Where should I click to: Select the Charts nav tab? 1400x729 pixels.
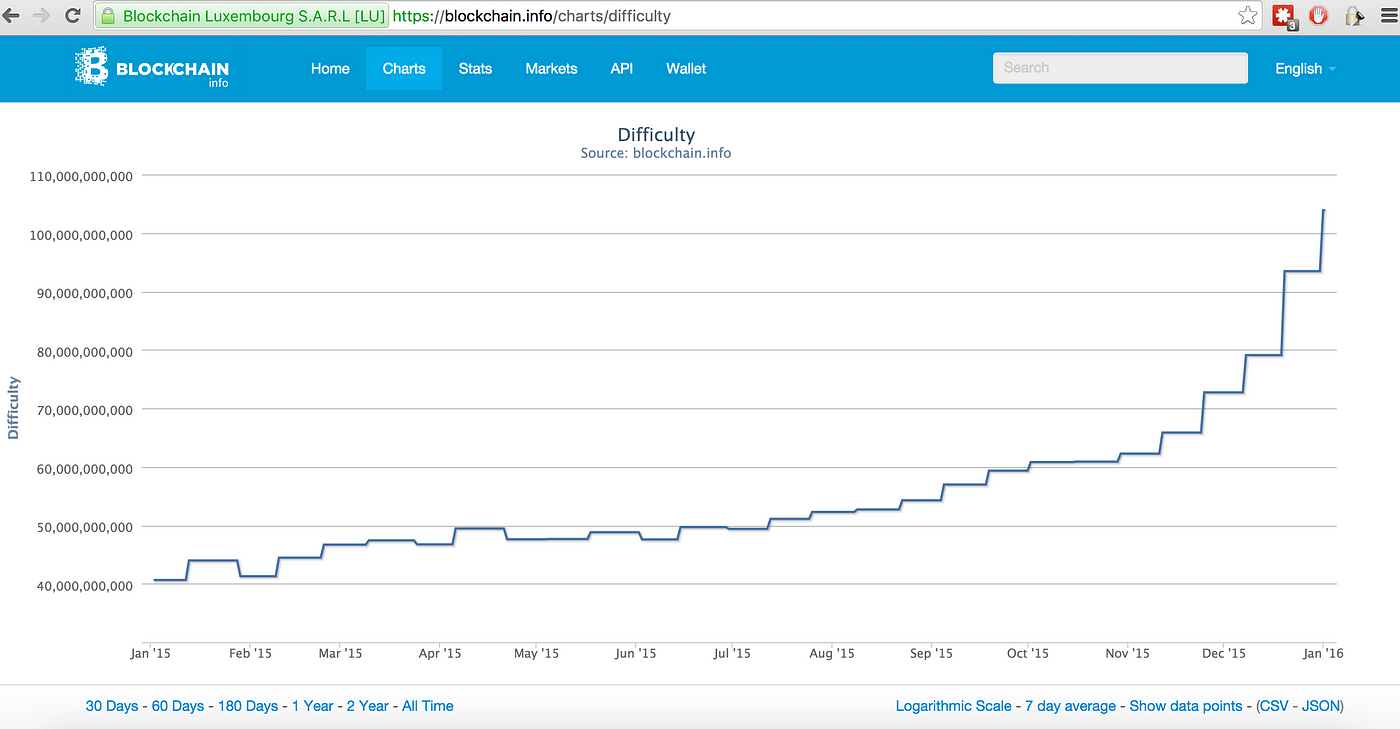point(404,69)
